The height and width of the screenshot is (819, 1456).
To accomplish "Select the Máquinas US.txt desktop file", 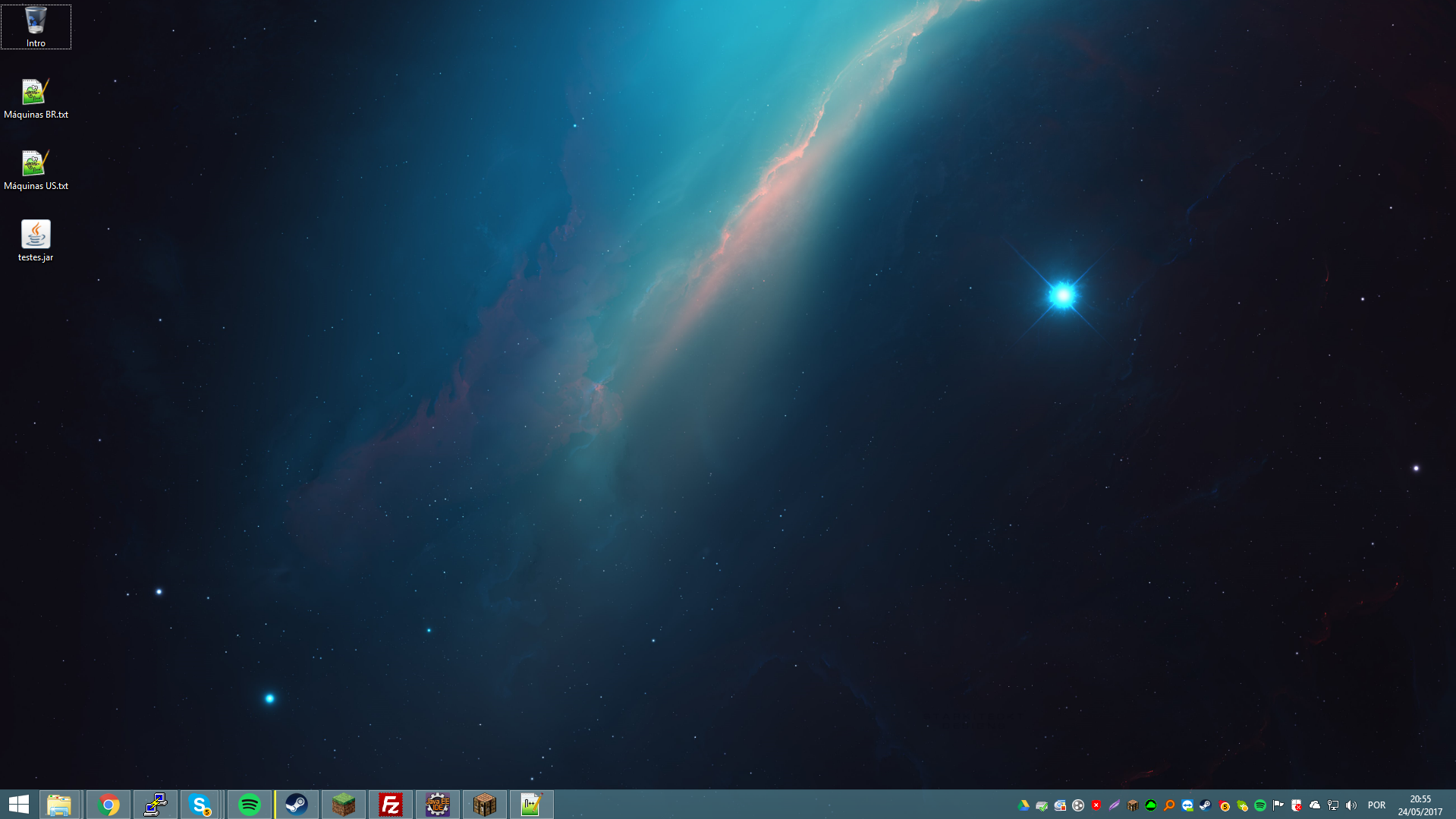I will coord(36,171).
